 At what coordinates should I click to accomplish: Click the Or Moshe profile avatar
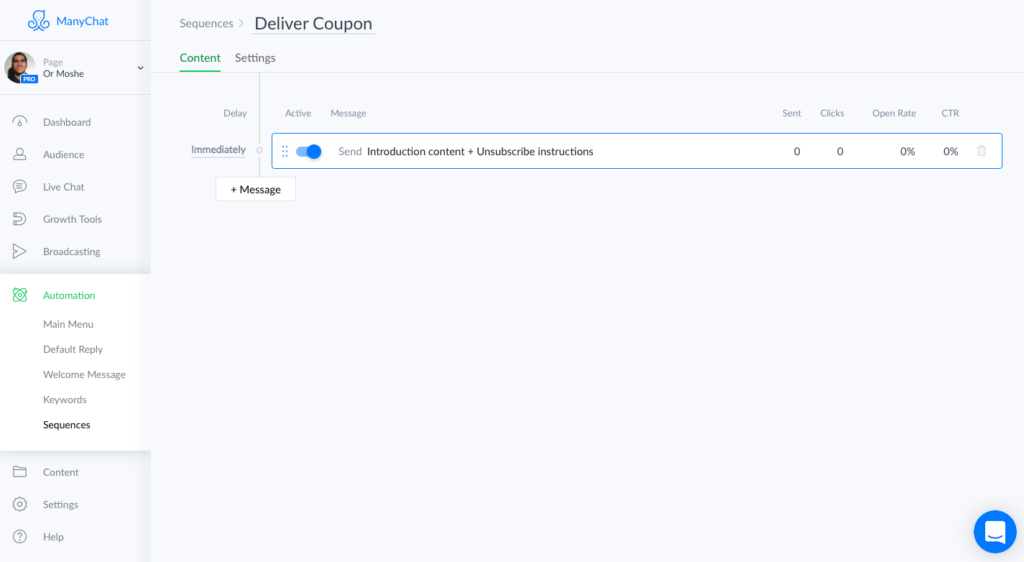coord(20,67)
